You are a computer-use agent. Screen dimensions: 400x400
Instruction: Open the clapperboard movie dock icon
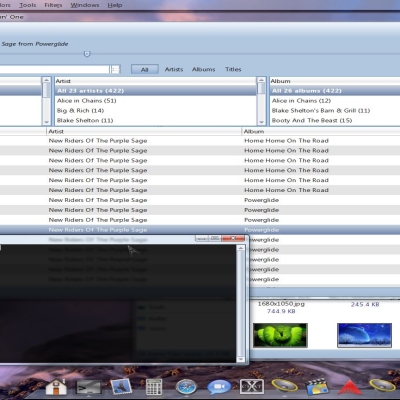point(317,387)
